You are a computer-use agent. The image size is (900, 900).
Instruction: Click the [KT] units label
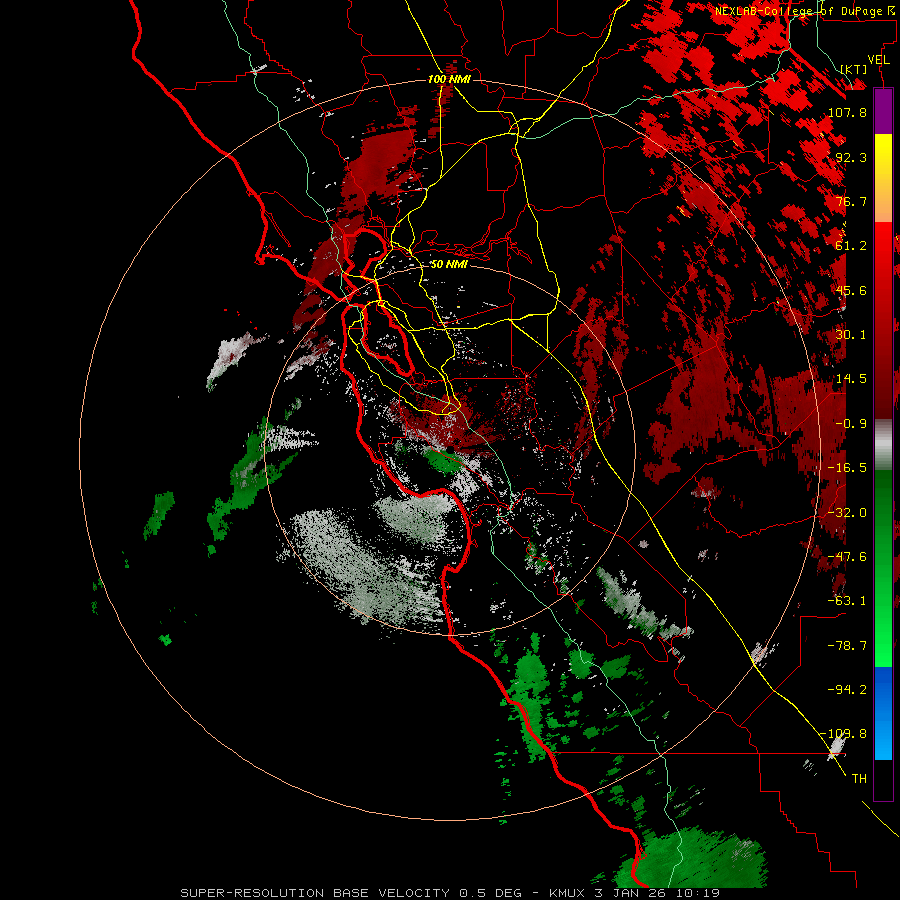[854, 69]
